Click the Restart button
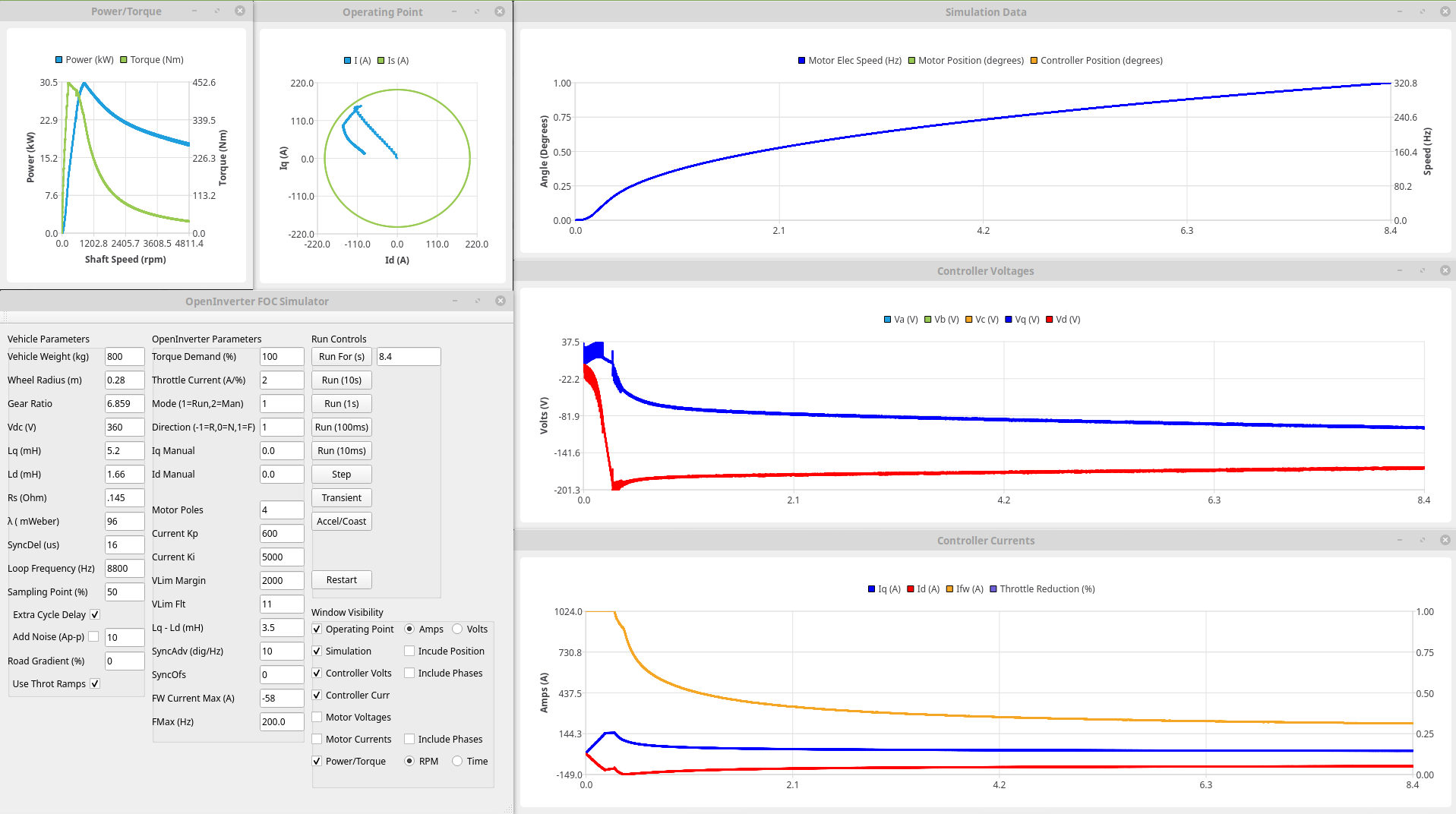 341,579
